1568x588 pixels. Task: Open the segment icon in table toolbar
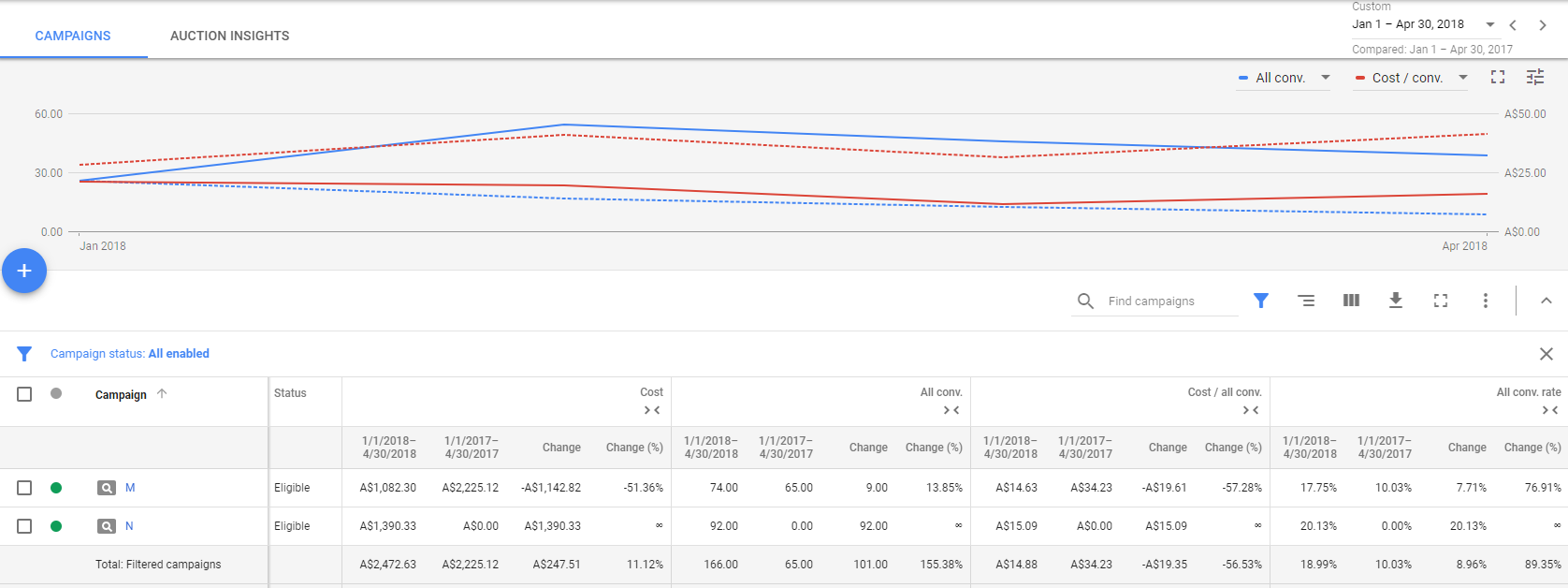click(x=1306, y=301)
